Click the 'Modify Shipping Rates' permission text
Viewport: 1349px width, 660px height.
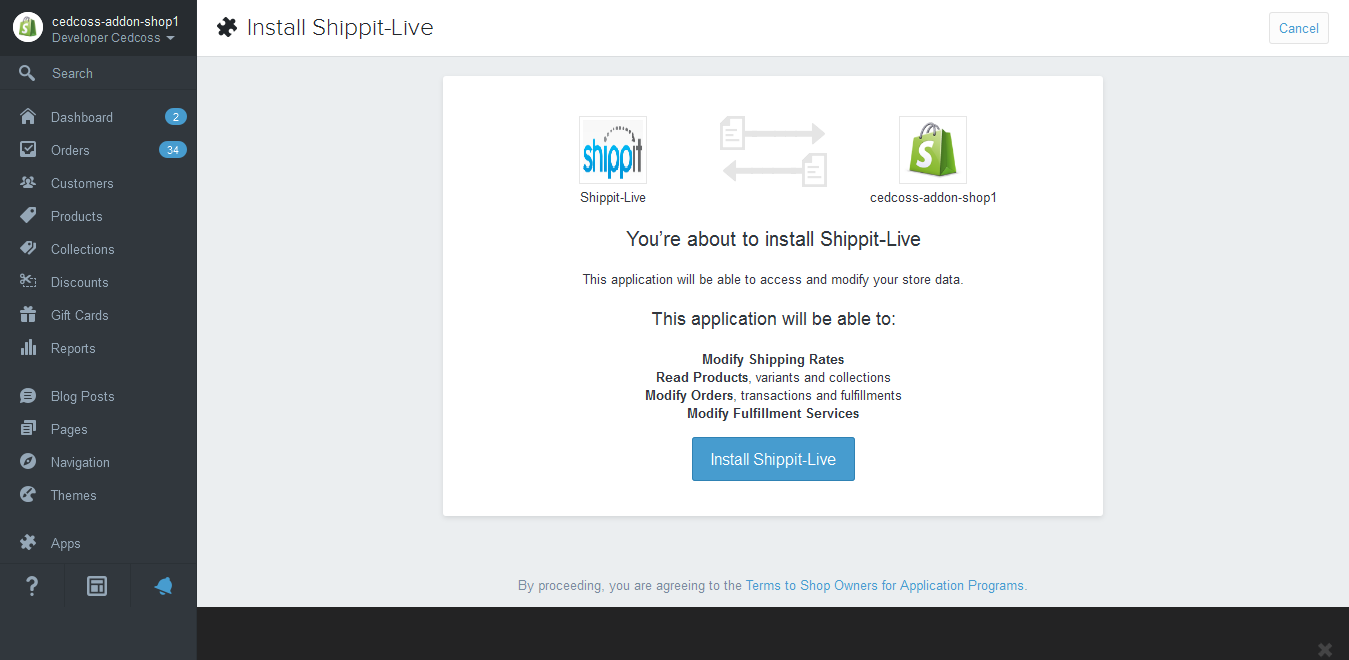click(x=773, y=359)
